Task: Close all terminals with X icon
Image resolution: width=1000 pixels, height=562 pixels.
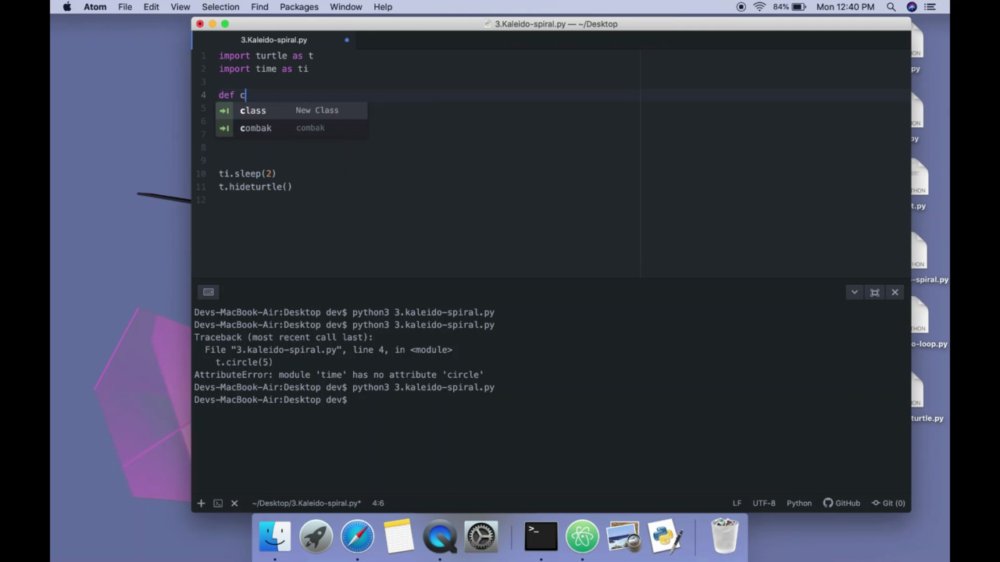Action: (234, 503)
